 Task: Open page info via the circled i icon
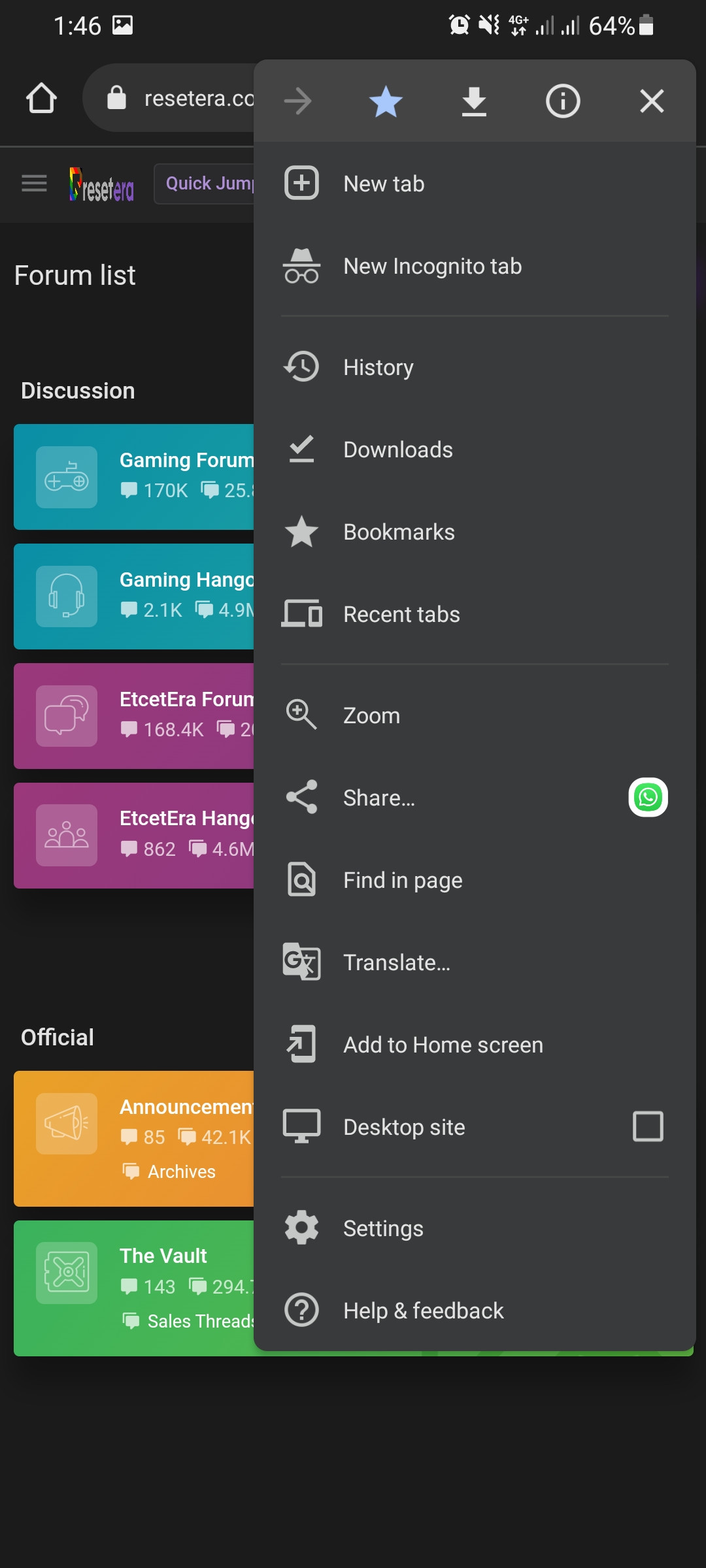(563, 101)
